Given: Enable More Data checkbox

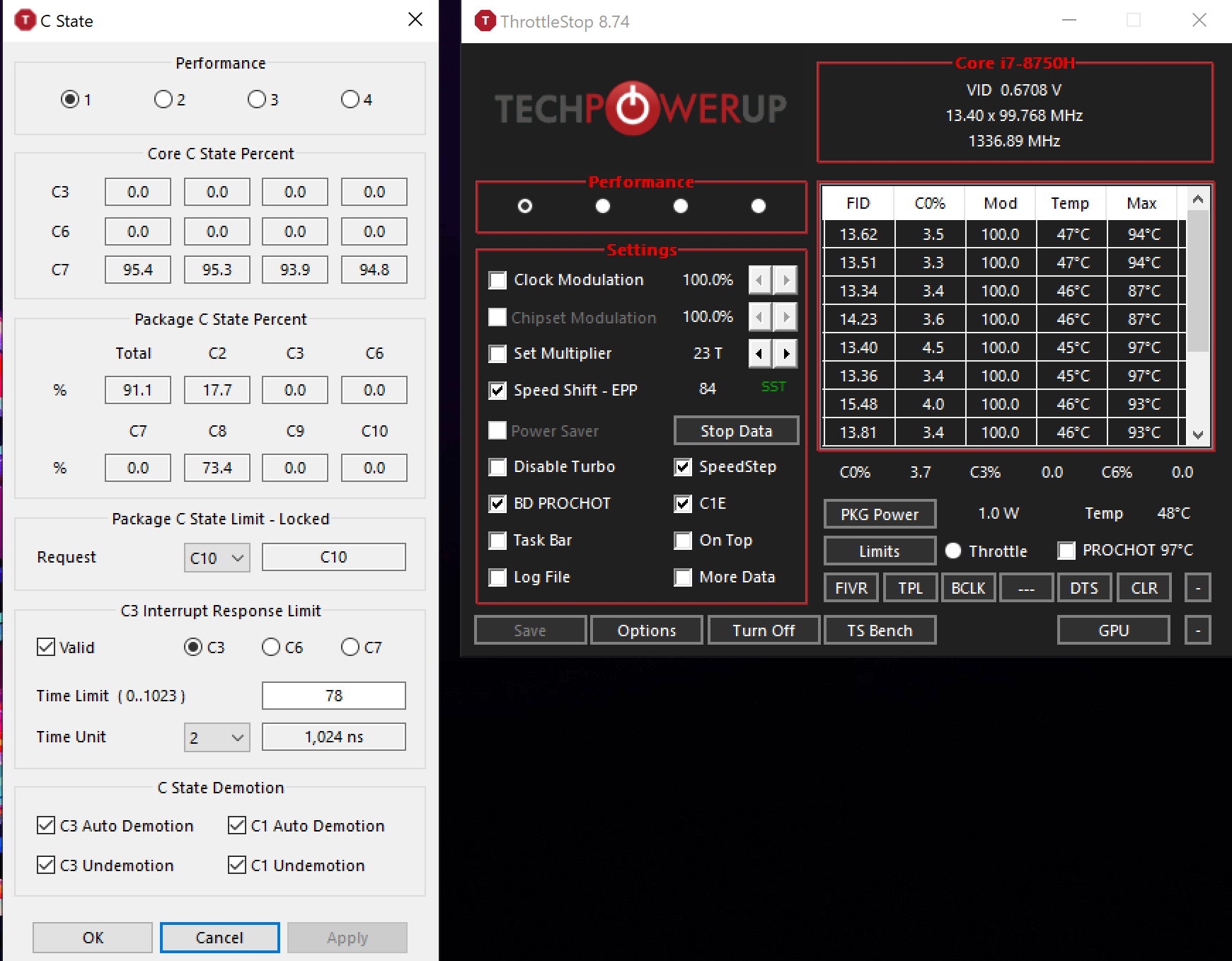Looking at the screenshot, I should (684, 577).
